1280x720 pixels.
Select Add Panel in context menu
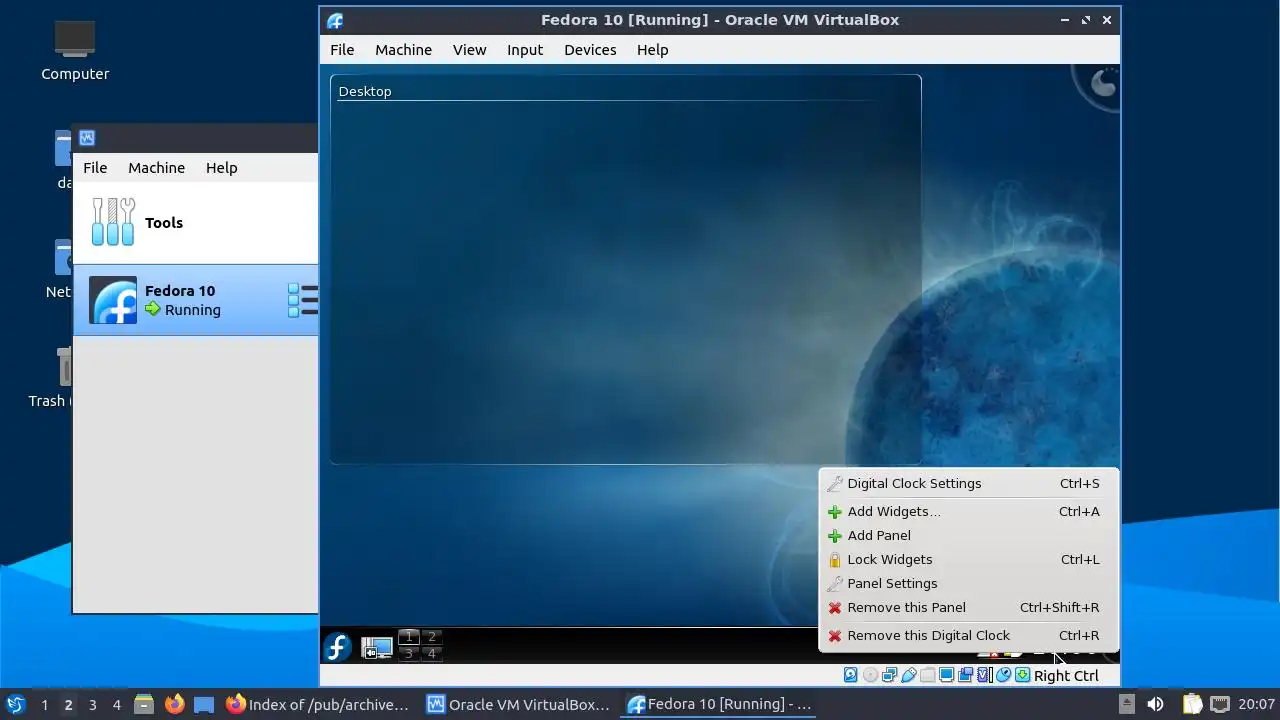click(968, 535)
